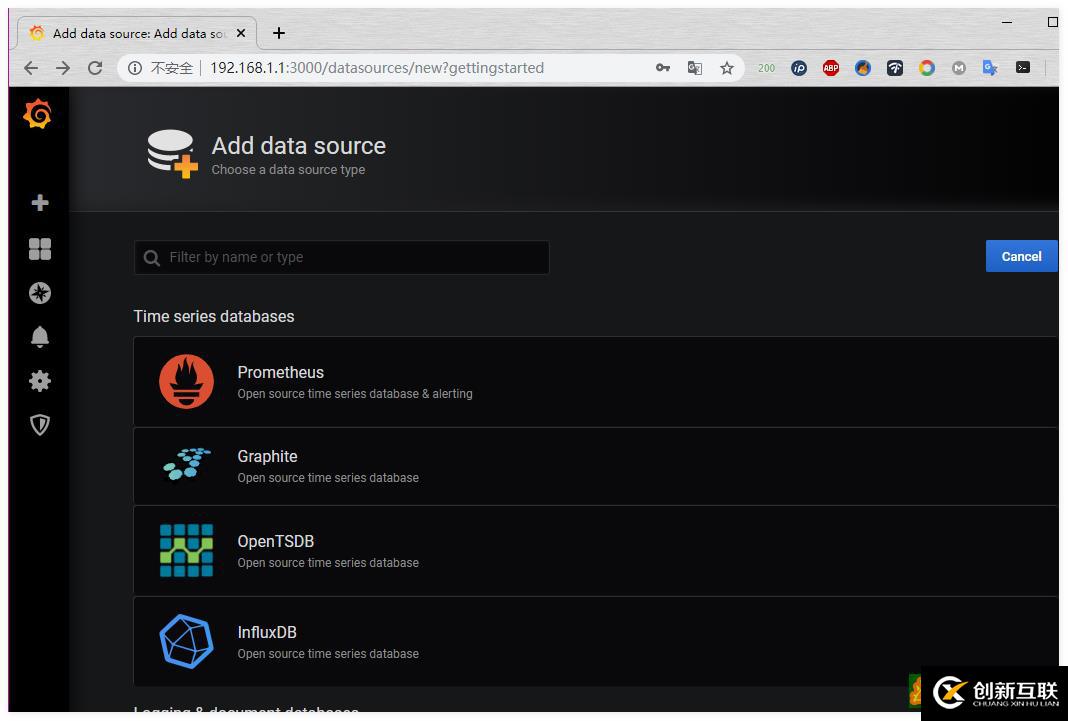1068x721 pixels.
Task: Bookmark this page with the star icon
Action: click(x=727, y=68)
